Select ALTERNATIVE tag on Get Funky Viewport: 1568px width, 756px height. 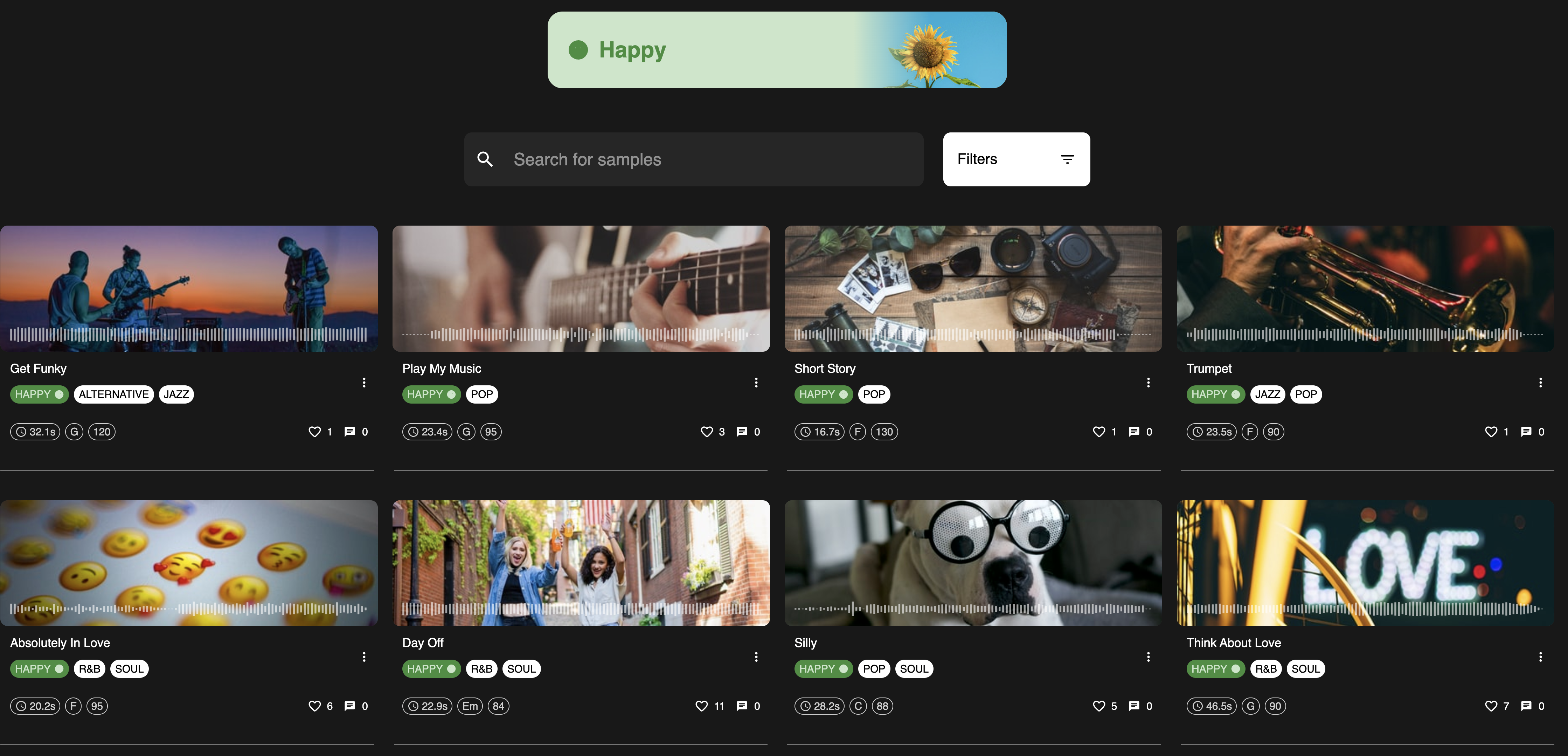[x=113, y=395]
